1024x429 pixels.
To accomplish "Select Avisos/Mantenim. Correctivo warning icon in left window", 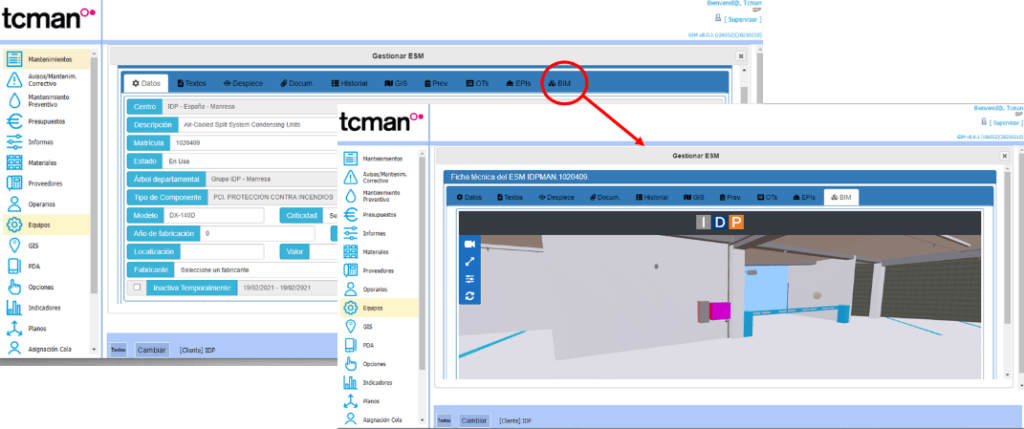I will pos(14,79).
